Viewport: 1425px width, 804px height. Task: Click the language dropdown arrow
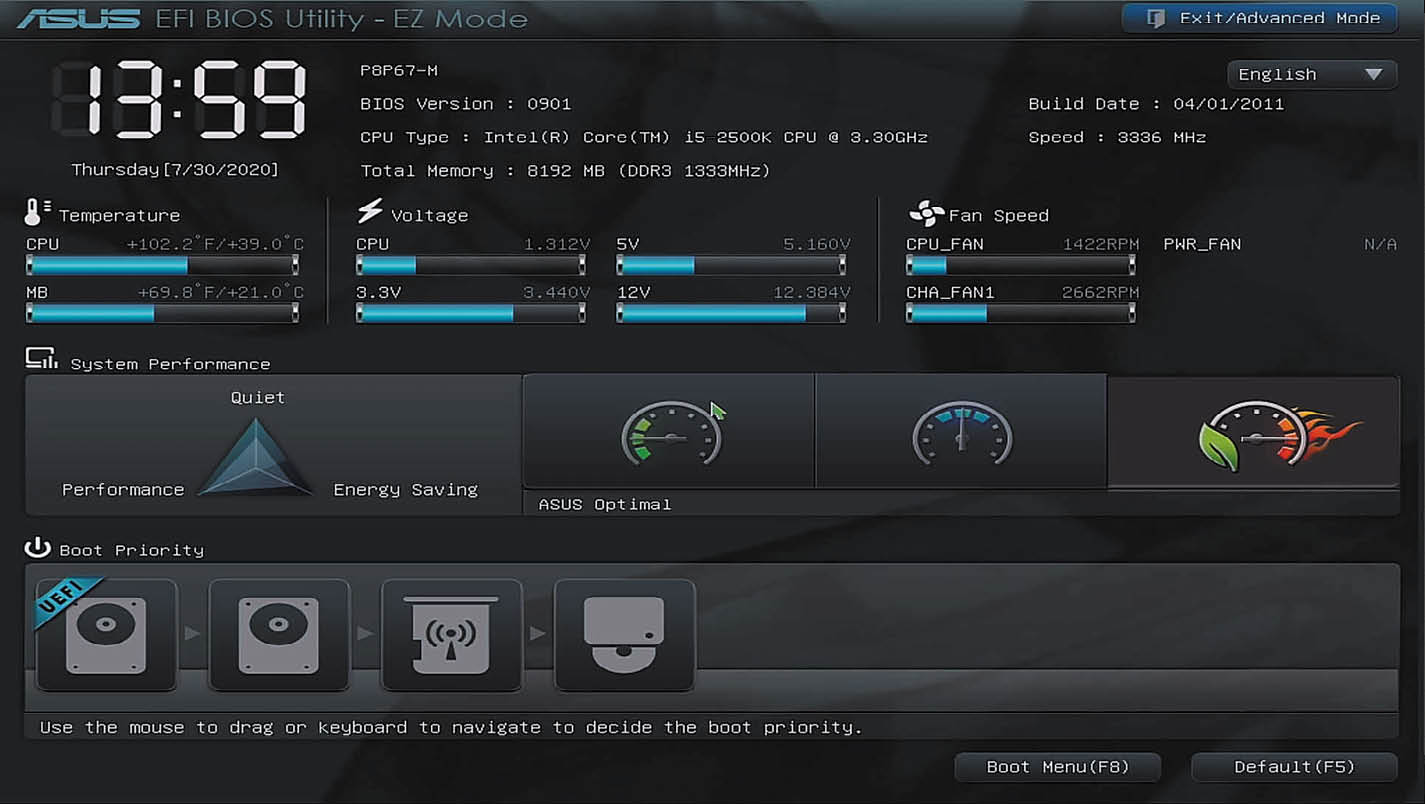(1373, 74)
